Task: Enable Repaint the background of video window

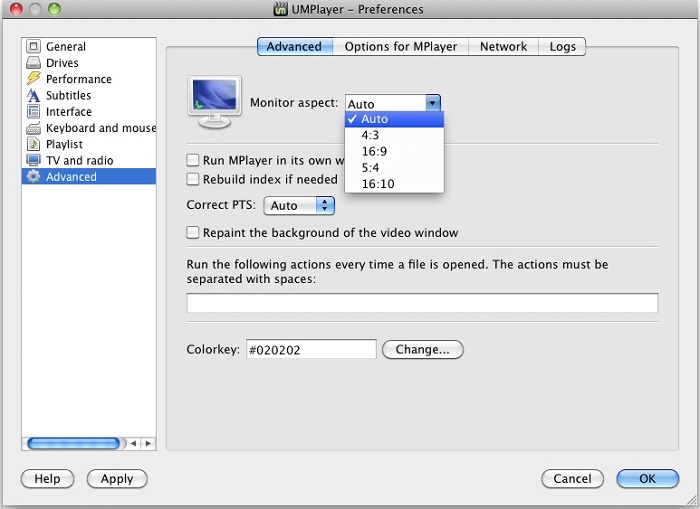Action: click(193, 232)
